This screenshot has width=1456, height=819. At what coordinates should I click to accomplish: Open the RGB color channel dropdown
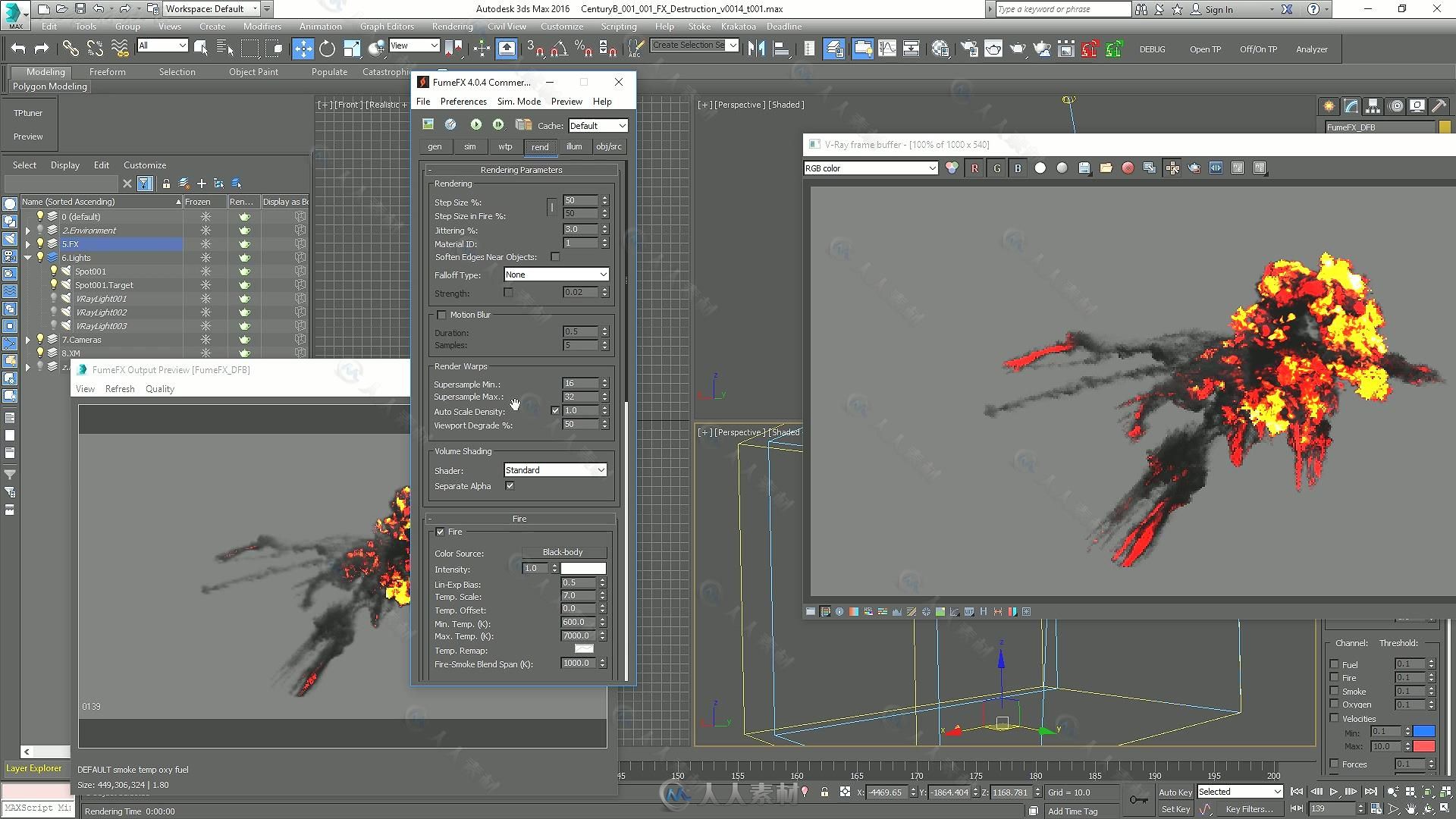point(871,168)
